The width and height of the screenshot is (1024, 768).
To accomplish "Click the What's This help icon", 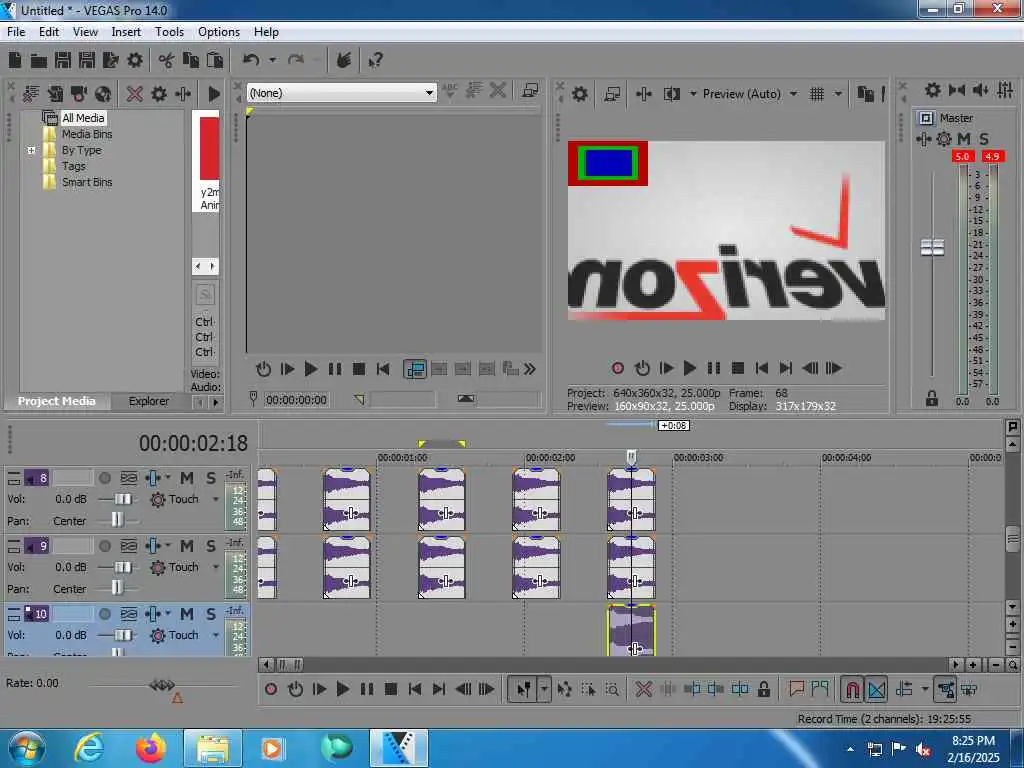I will 375,60.
